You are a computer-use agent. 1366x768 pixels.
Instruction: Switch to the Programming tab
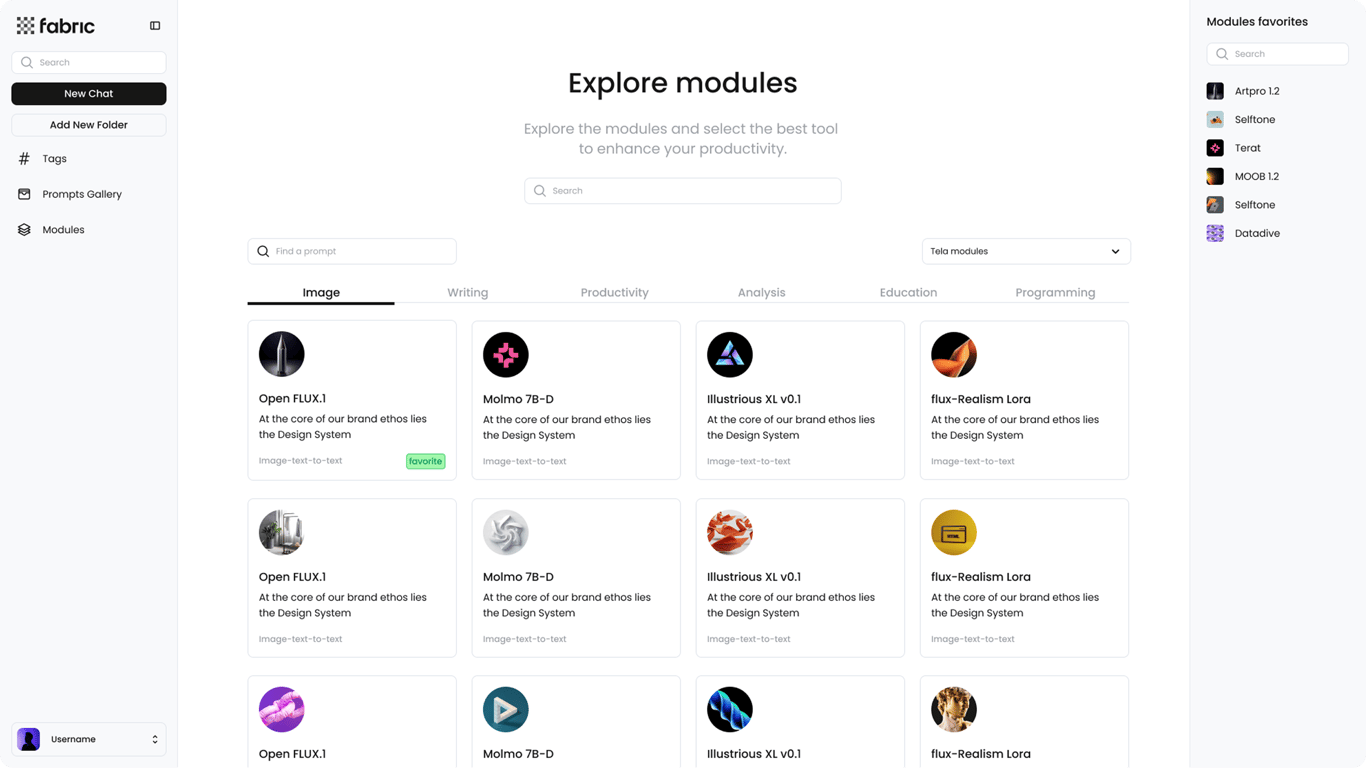click(x=1055, y=293)
